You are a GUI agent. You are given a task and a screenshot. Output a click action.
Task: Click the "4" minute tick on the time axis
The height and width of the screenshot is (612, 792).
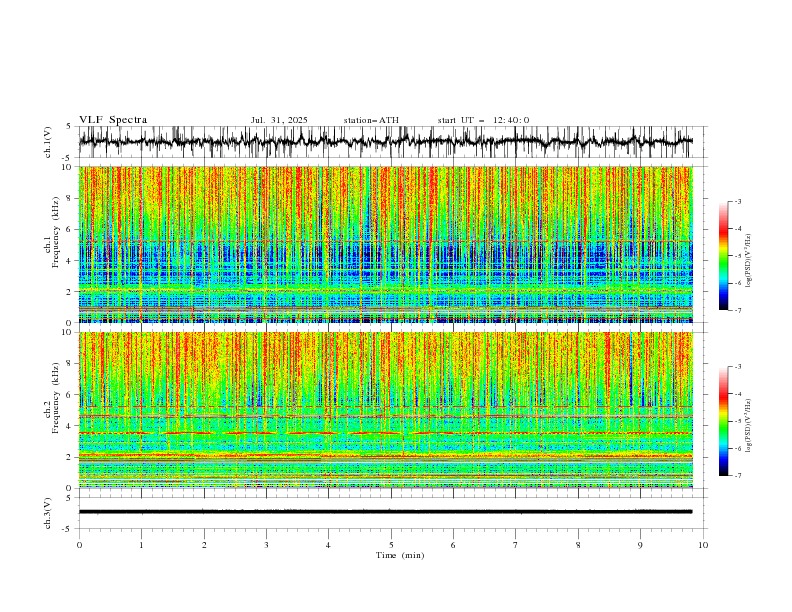tap(328, 545)
